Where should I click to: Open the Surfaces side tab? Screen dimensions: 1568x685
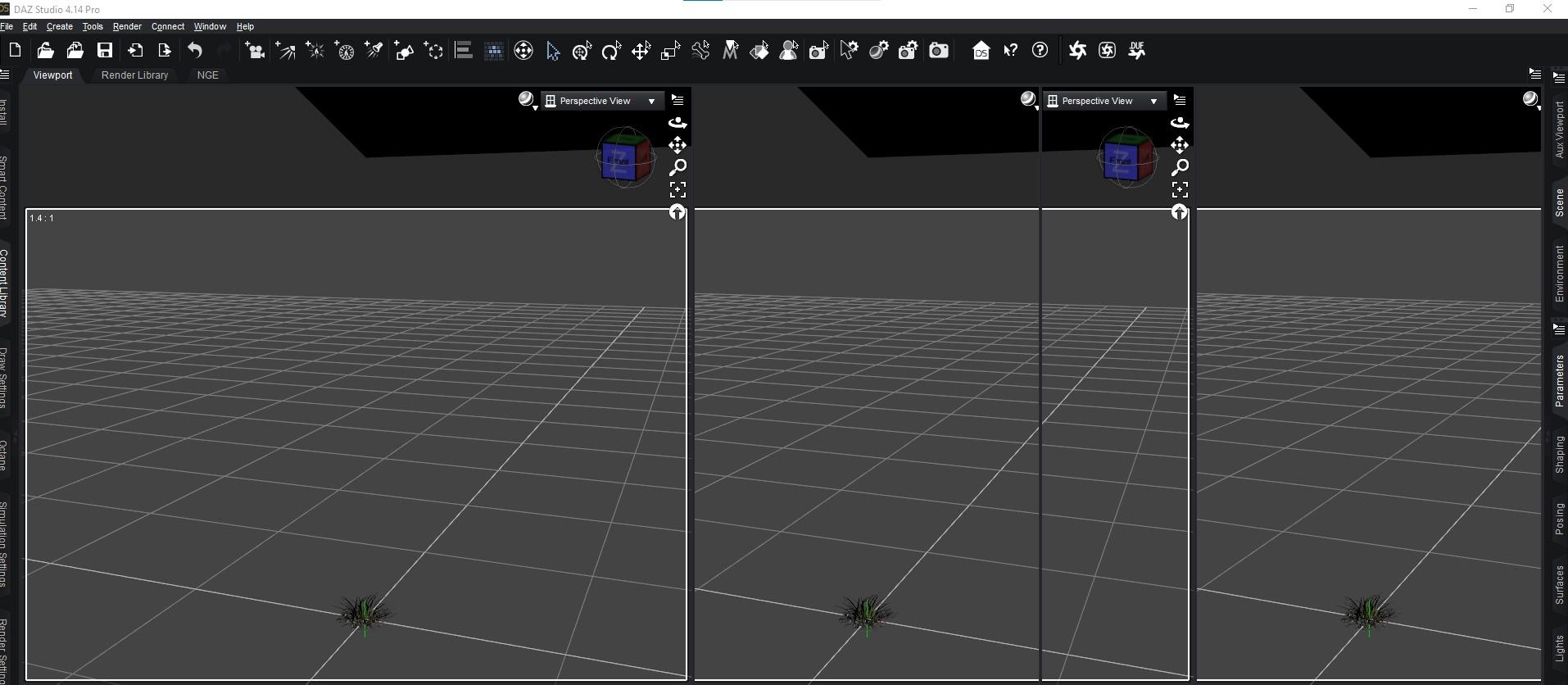tap(1559, 585)
